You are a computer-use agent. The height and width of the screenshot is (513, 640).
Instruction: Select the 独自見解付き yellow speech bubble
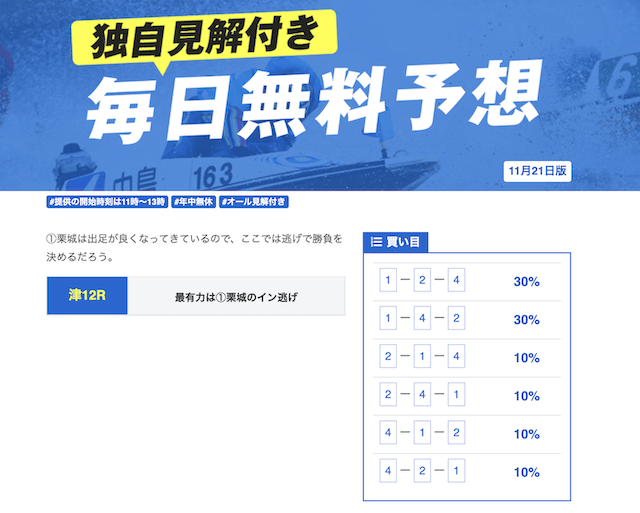pyautogui.click(x=204, y=39)
